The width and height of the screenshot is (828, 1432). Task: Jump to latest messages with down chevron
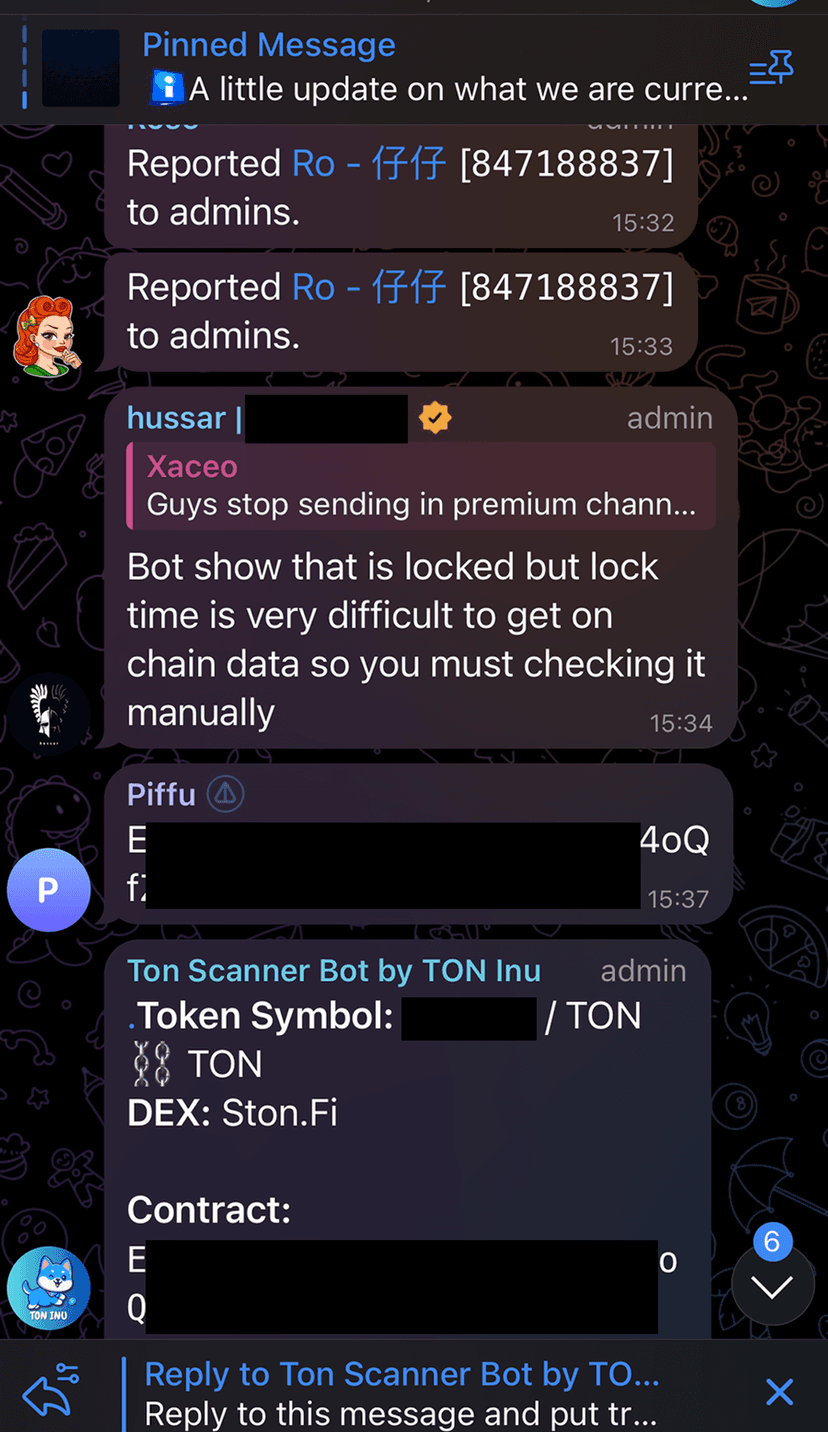[772, 1287]
